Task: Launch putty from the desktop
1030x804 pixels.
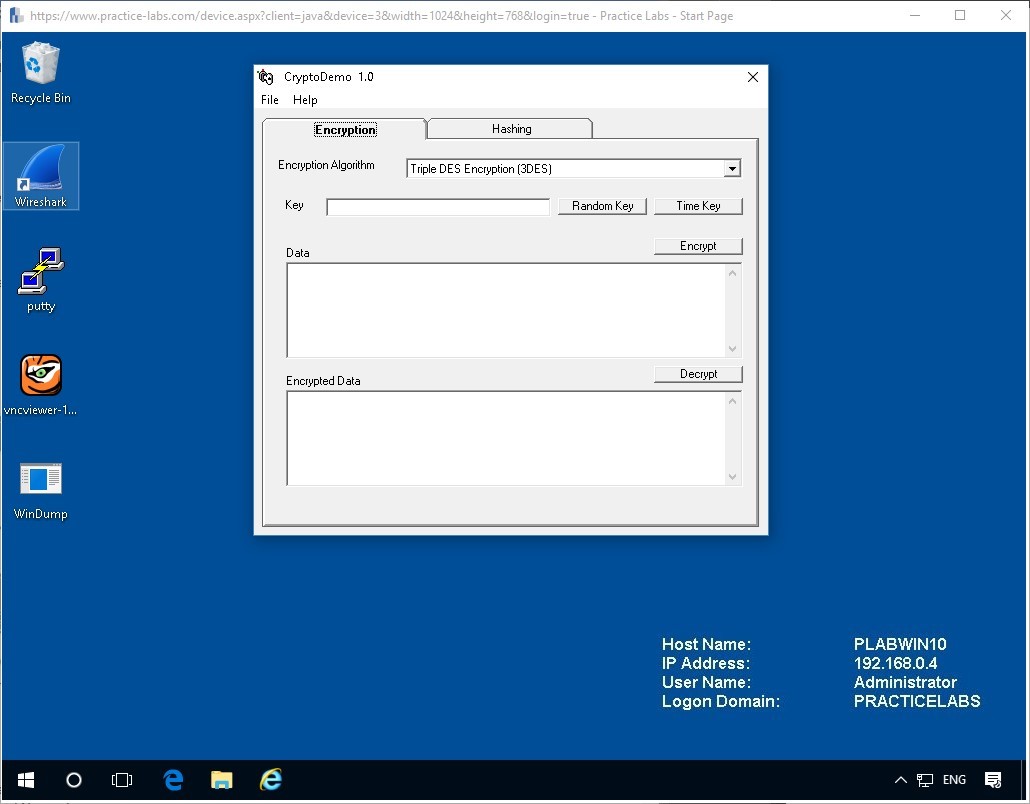Action: click(41, 278)
